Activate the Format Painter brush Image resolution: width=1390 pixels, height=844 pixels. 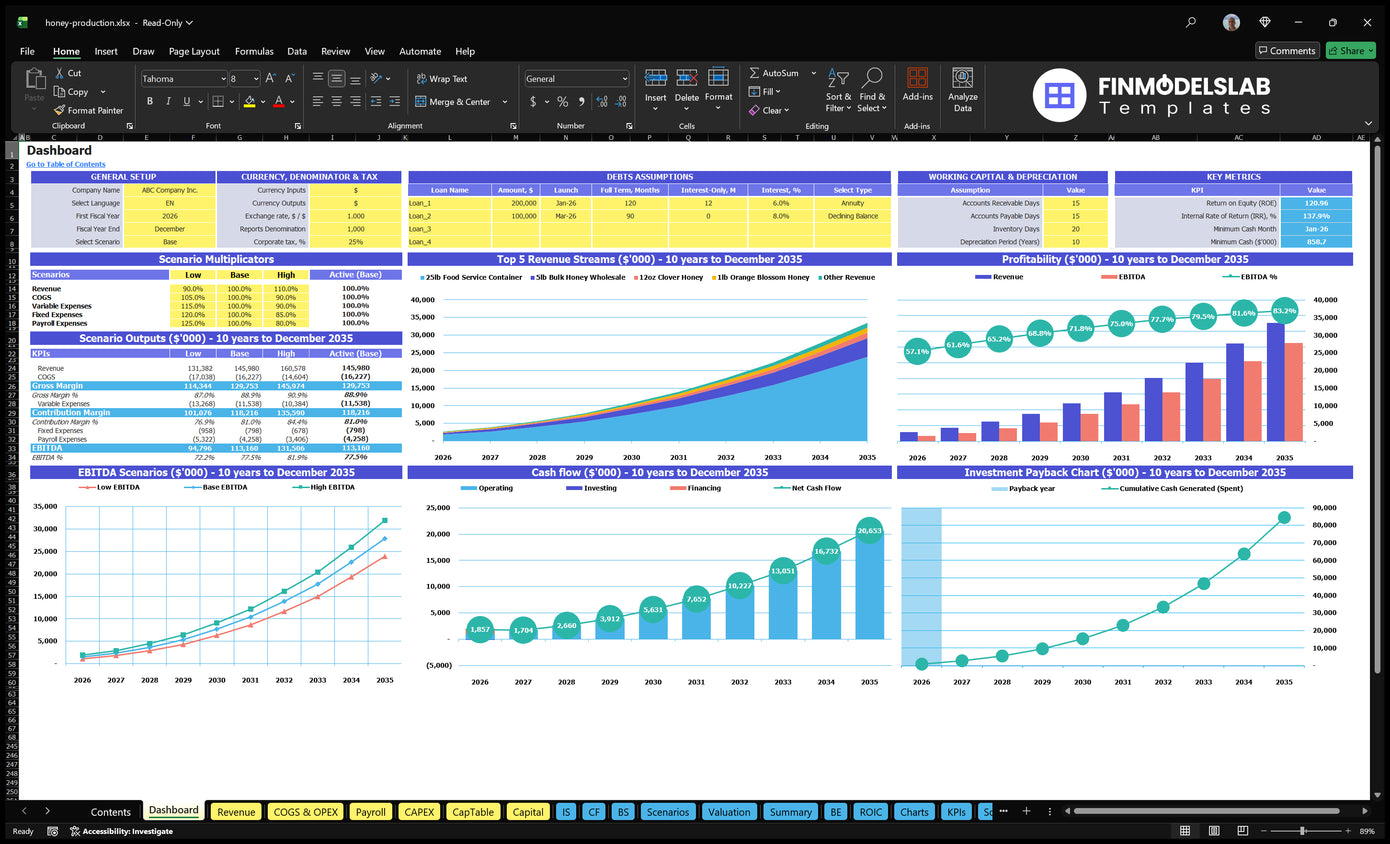point(89,110)
